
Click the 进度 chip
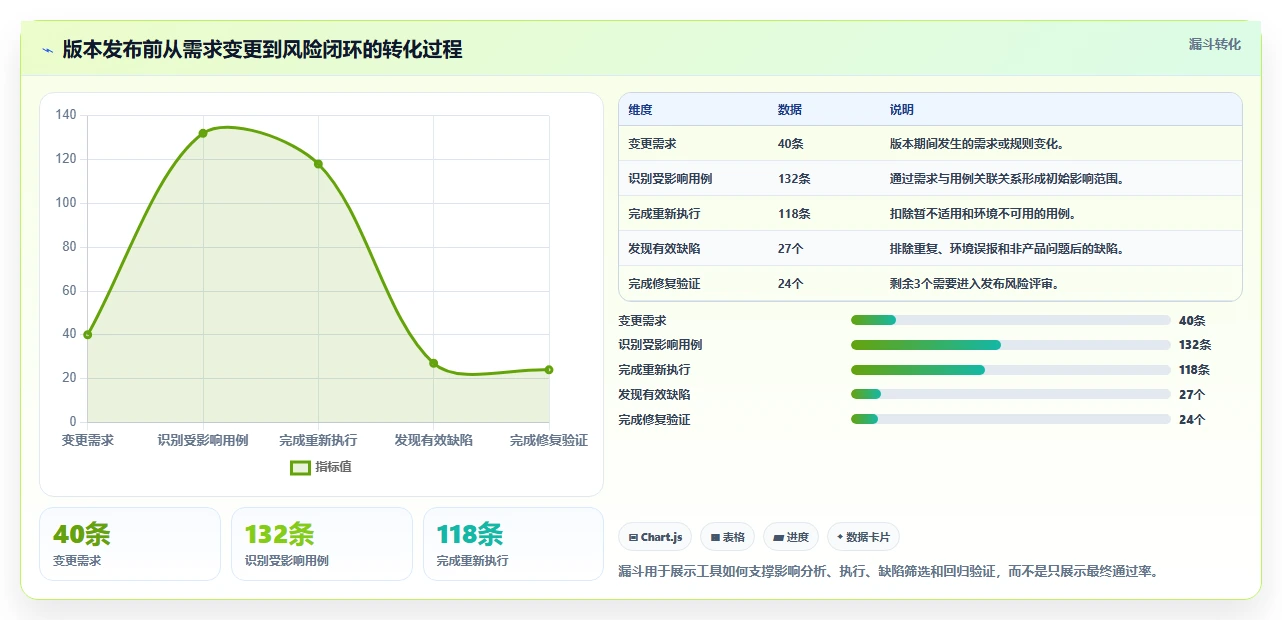791,537
